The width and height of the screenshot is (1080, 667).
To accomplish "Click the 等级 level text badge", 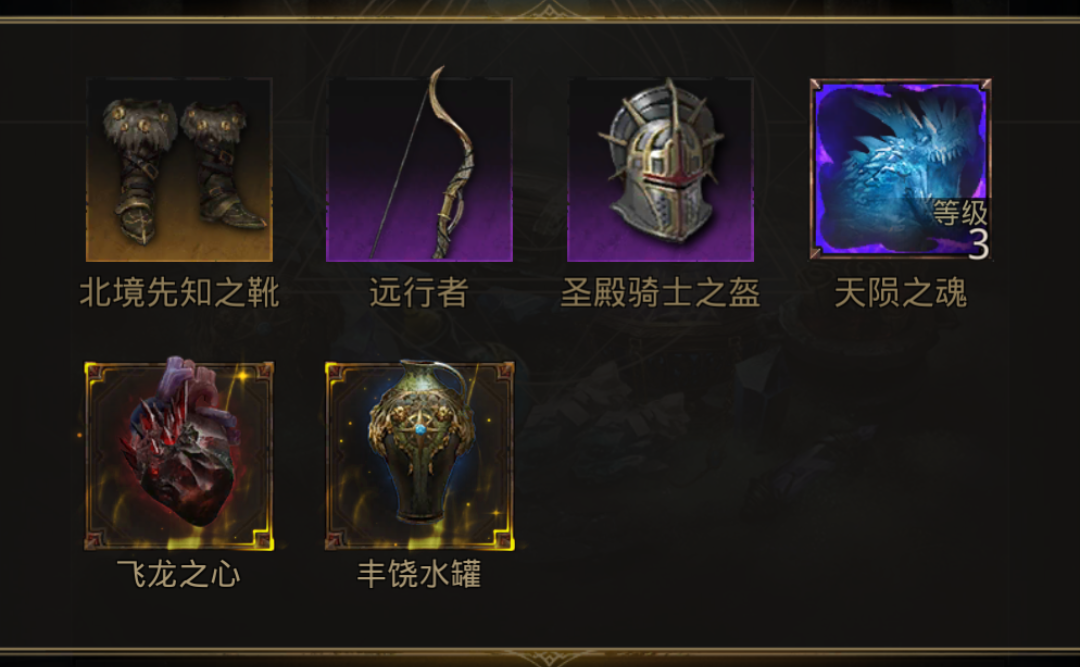I will click(961, 212).
